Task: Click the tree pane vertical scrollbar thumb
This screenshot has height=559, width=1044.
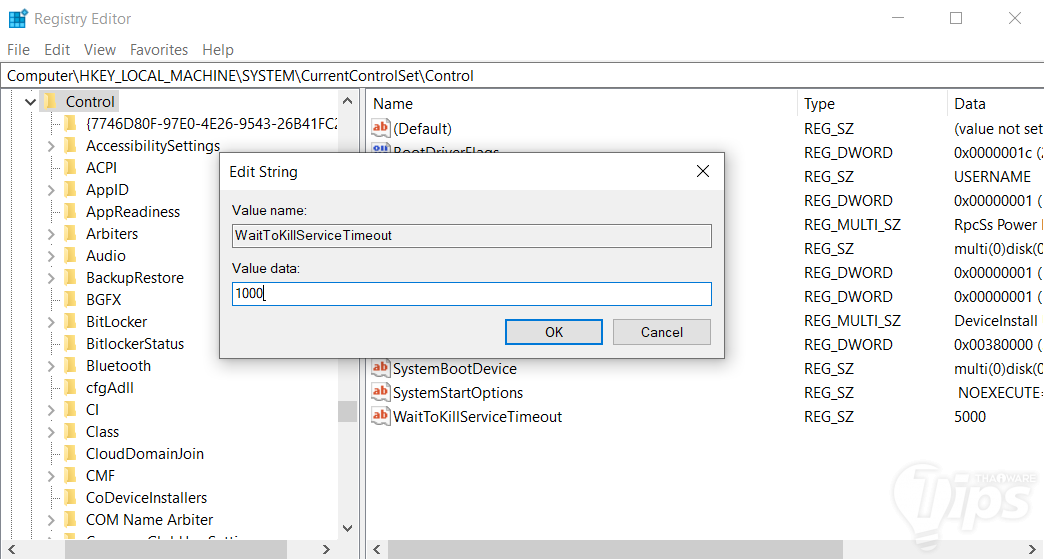Action: 347,411
